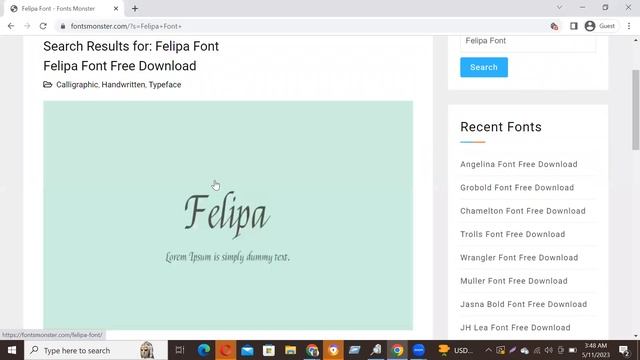Viewport: 640px width, 360px height.
Task: Click the third-party cookies blocked icon
Action: coord(554,26)
